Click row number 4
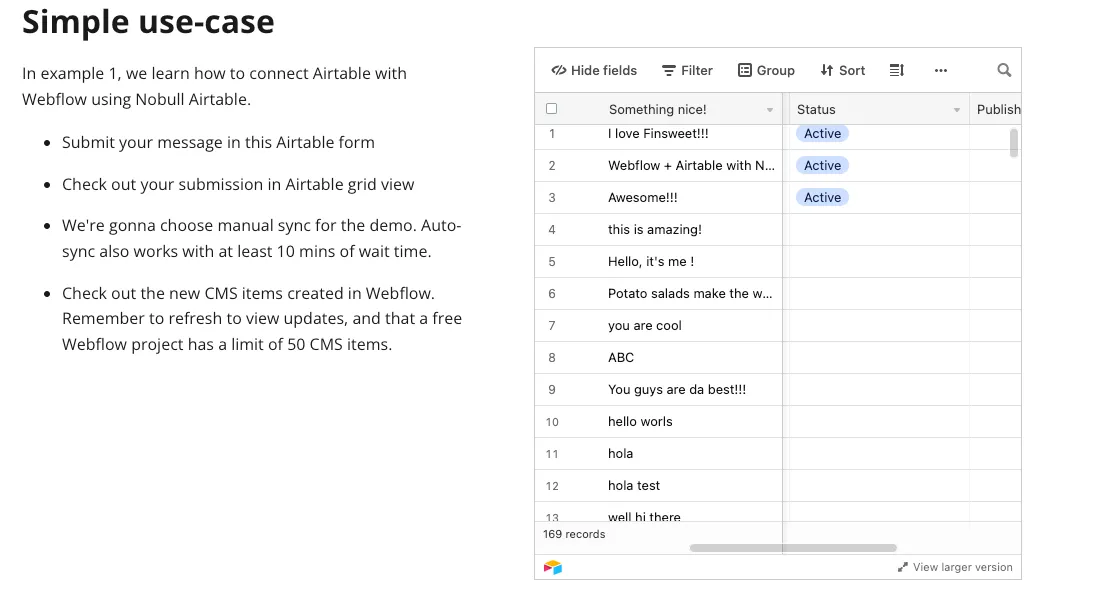Screen dimensions: 1112x608 (552, 229)
